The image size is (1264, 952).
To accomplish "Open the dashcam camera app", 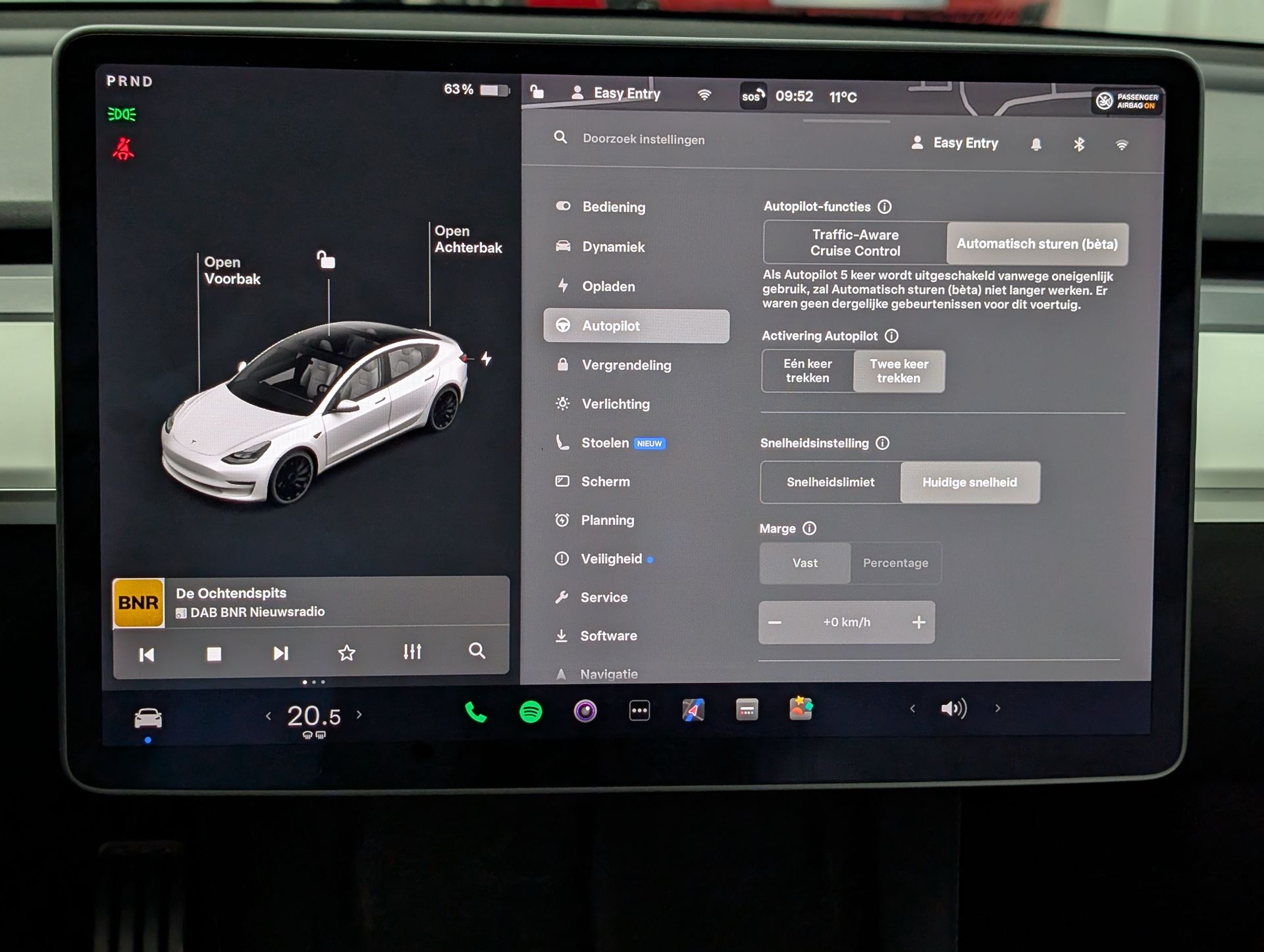I will tap(585, 711).
